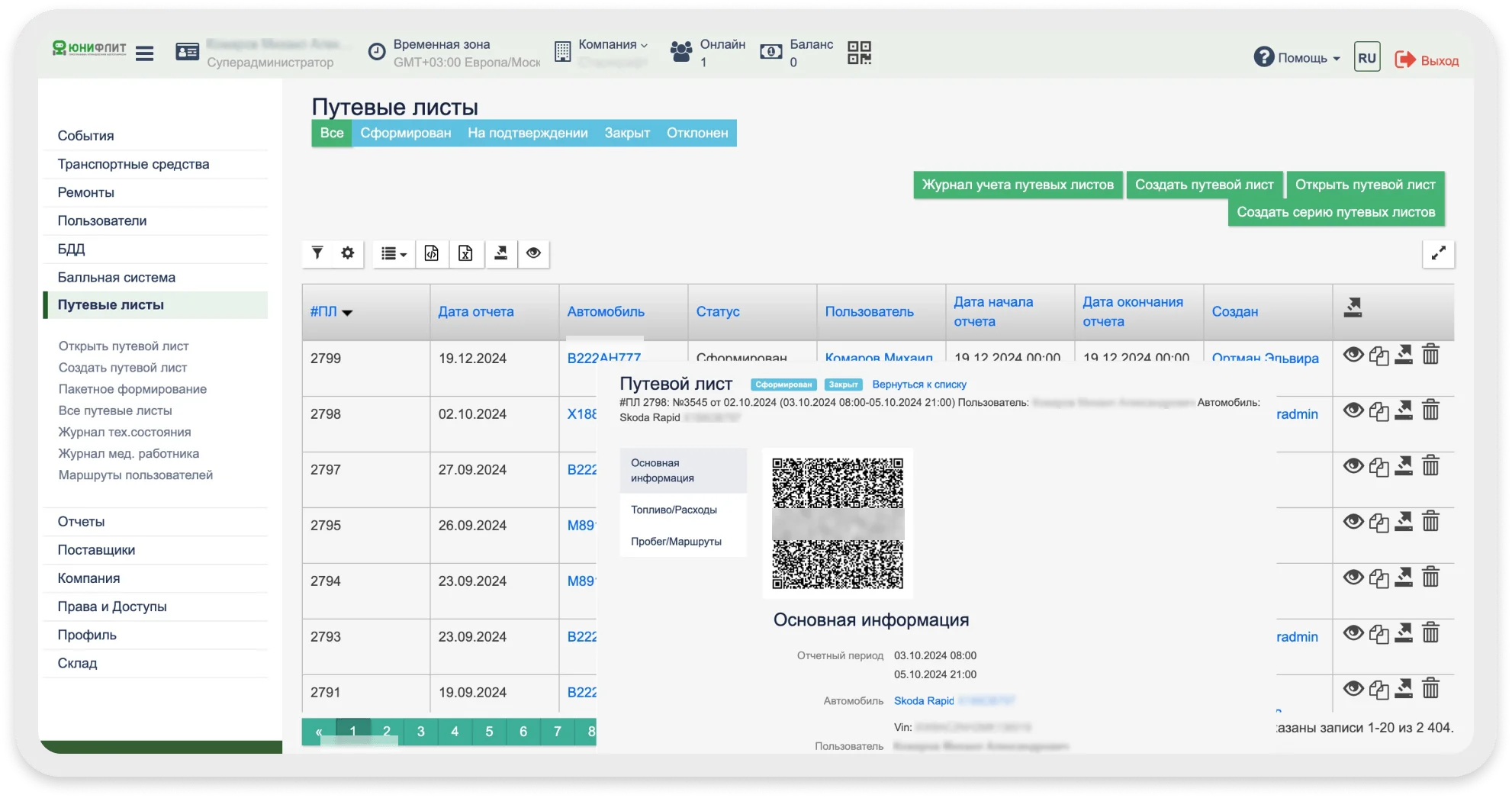View waybill 2798 with eye icon
This screenshot has width=1512, height=798.
[1353, 410]
